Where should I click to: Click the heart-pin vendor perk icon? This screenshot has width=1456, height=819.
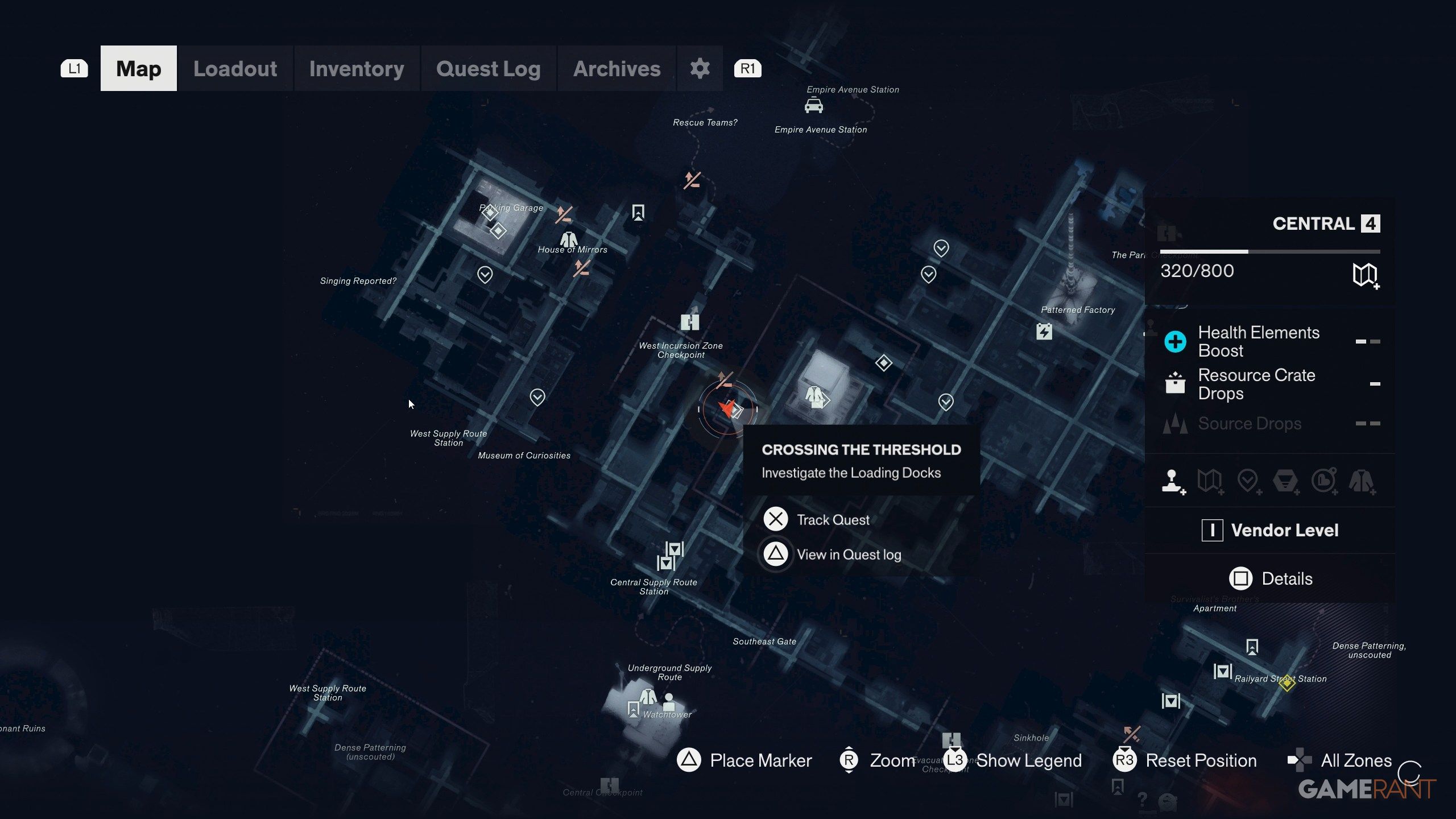[1248, 481]
